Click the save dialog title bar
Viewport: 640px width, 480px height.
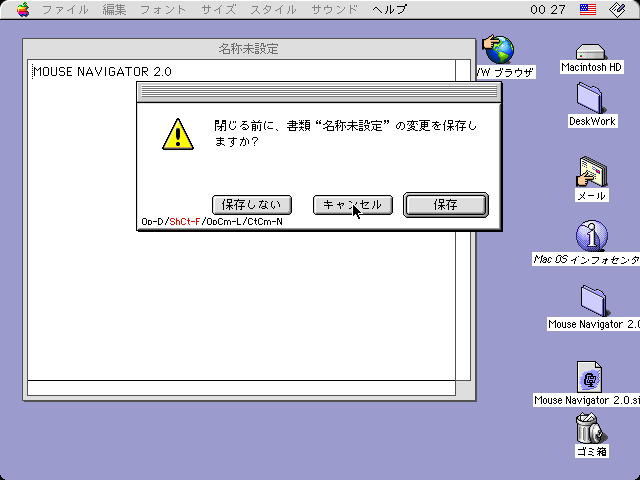[x=319, y=92]
